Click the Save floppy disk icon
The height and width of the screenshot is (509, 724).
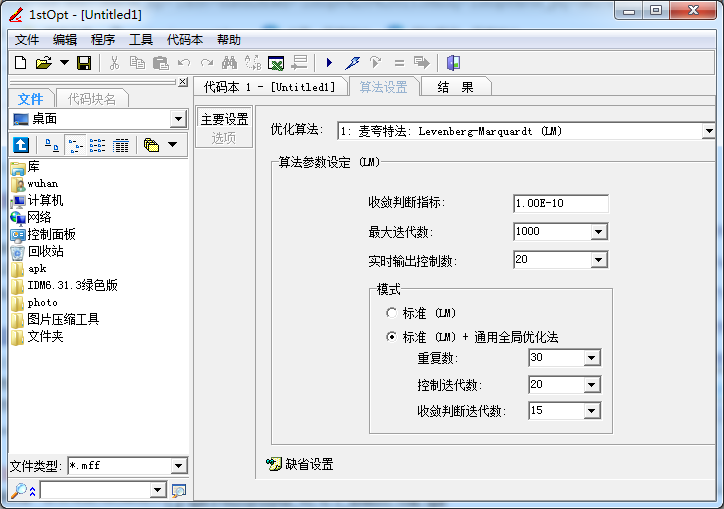click(x=84, y=62)
